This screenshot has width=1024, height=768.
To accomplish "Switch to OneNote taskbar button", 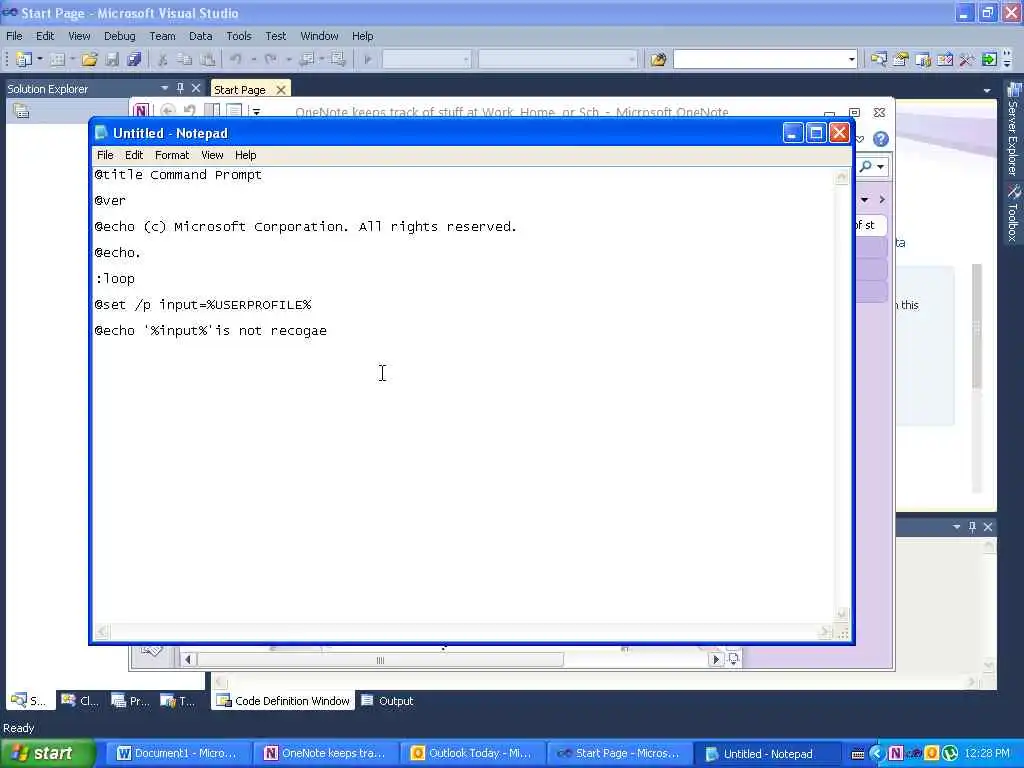I will pos(325,754).
